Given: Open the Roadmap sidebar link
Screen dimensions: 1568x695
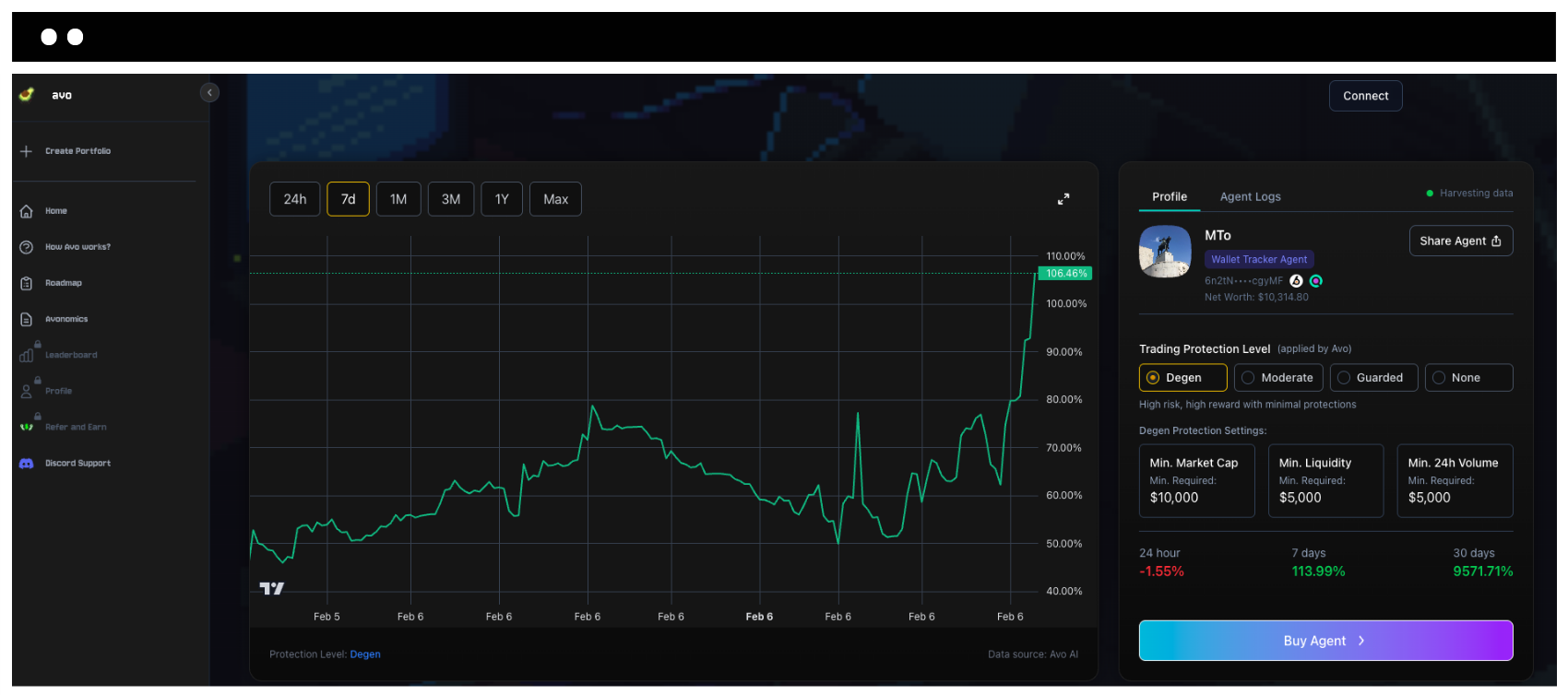Looking at the screenshot, I should (64, 283).
